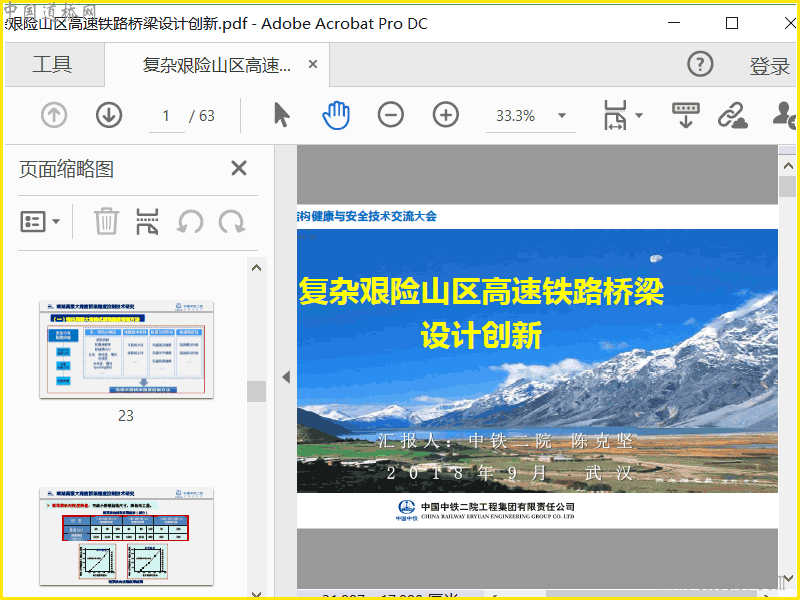800x600 pixels.
Task: Expand the page fit options arrow
Action: (639, 115)
